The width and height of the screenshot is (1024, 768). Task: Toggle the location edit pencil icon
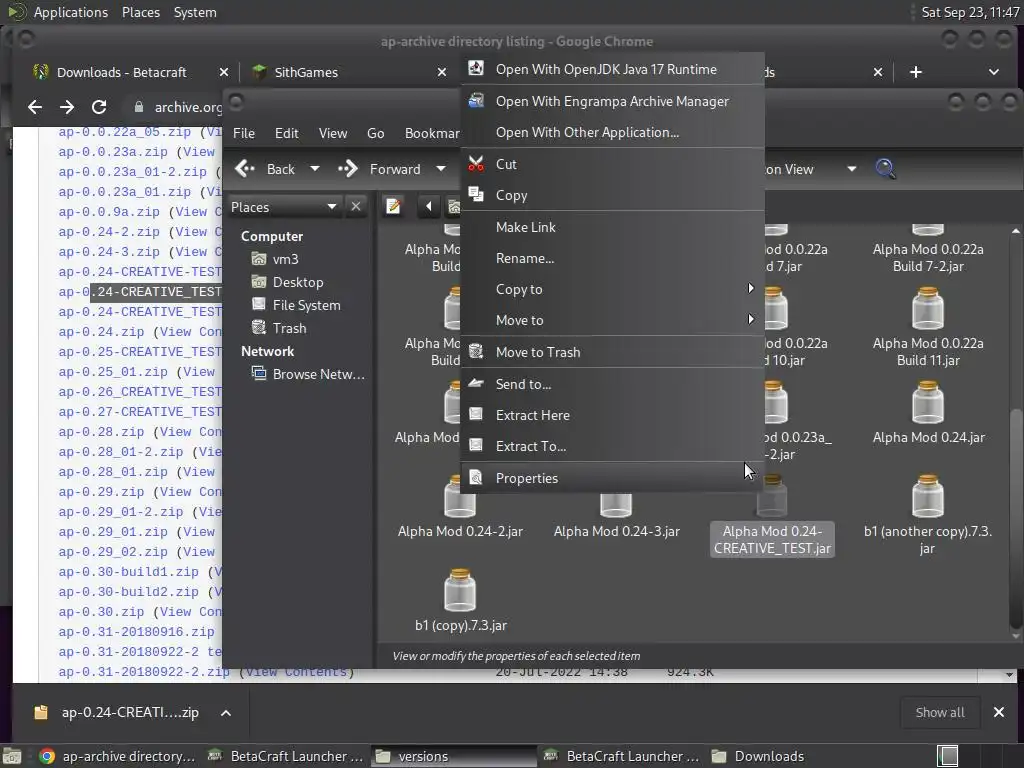pos(393,206)
